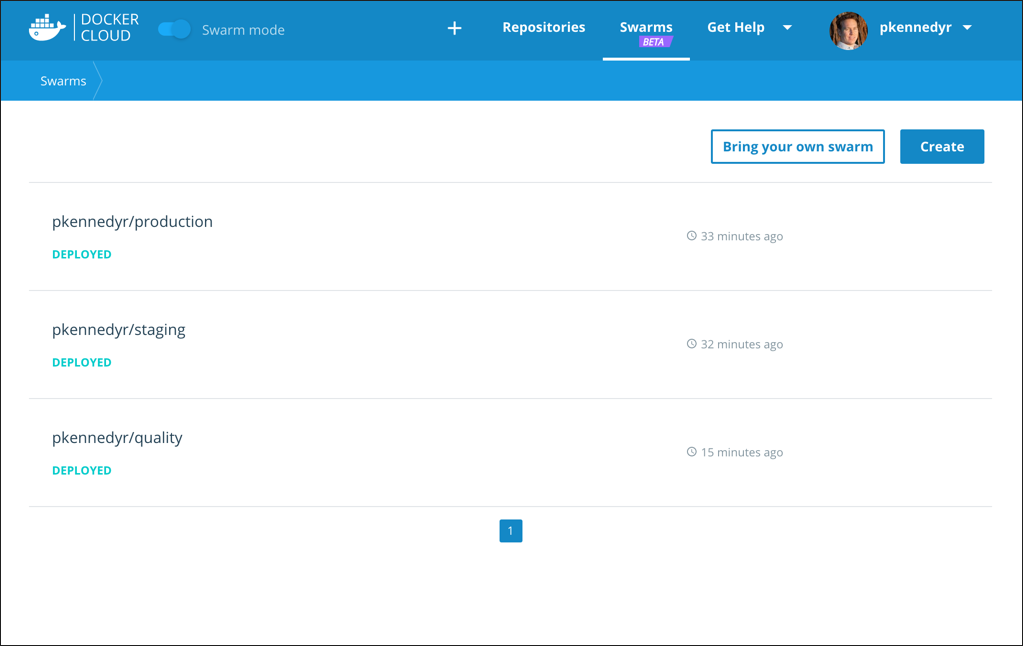Click the Docker Cloud whale logo
The image size is (1023, 646).
pyautogui.click(x=47, y=28)
